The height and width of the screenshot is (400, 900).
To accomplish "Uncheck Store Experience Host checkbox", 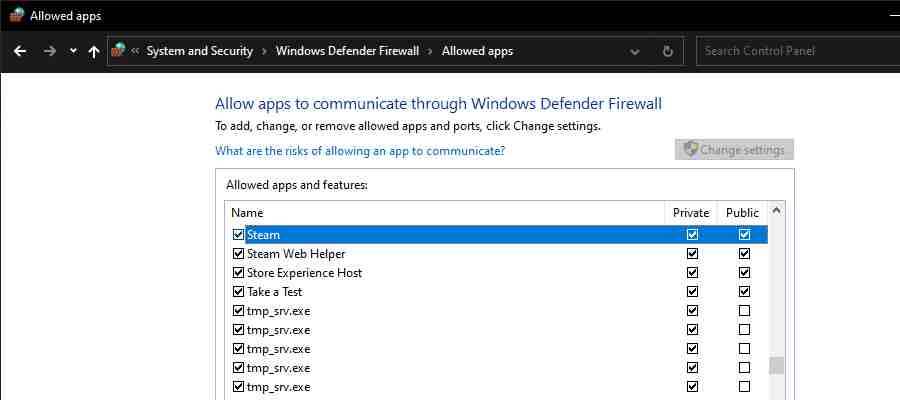I will 238,273.
